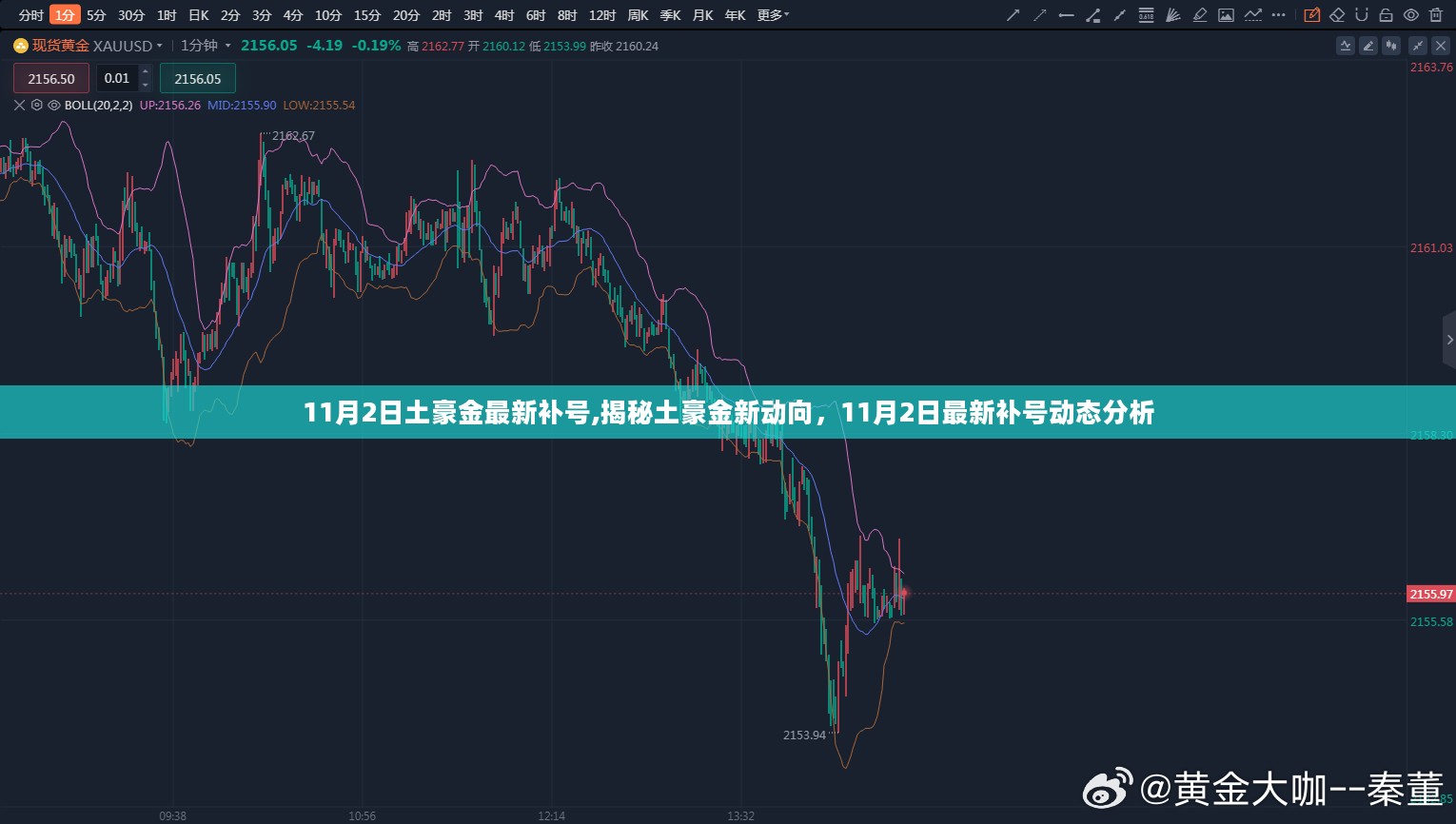Viewport: 1456px width, 824px height.
Task: Select the 季K timeframe
Action: pyautogui.click(x=670, y=15)
